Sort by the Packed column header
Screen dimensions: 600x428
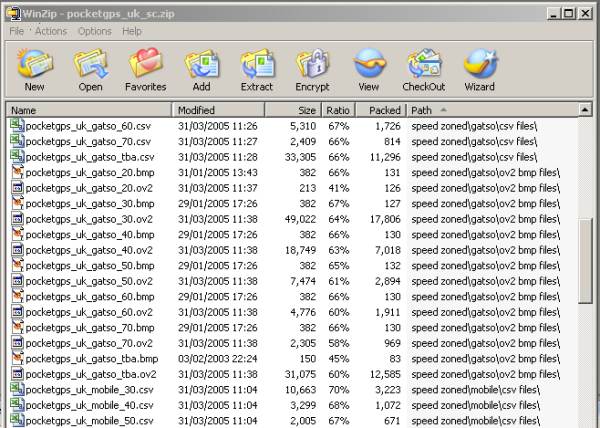(381, 110)
